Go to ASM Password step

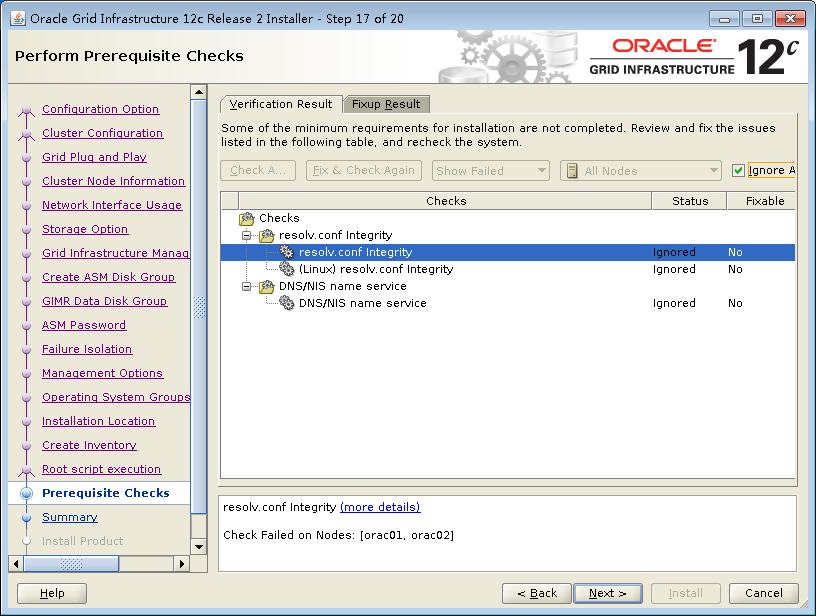pos(84,325)
